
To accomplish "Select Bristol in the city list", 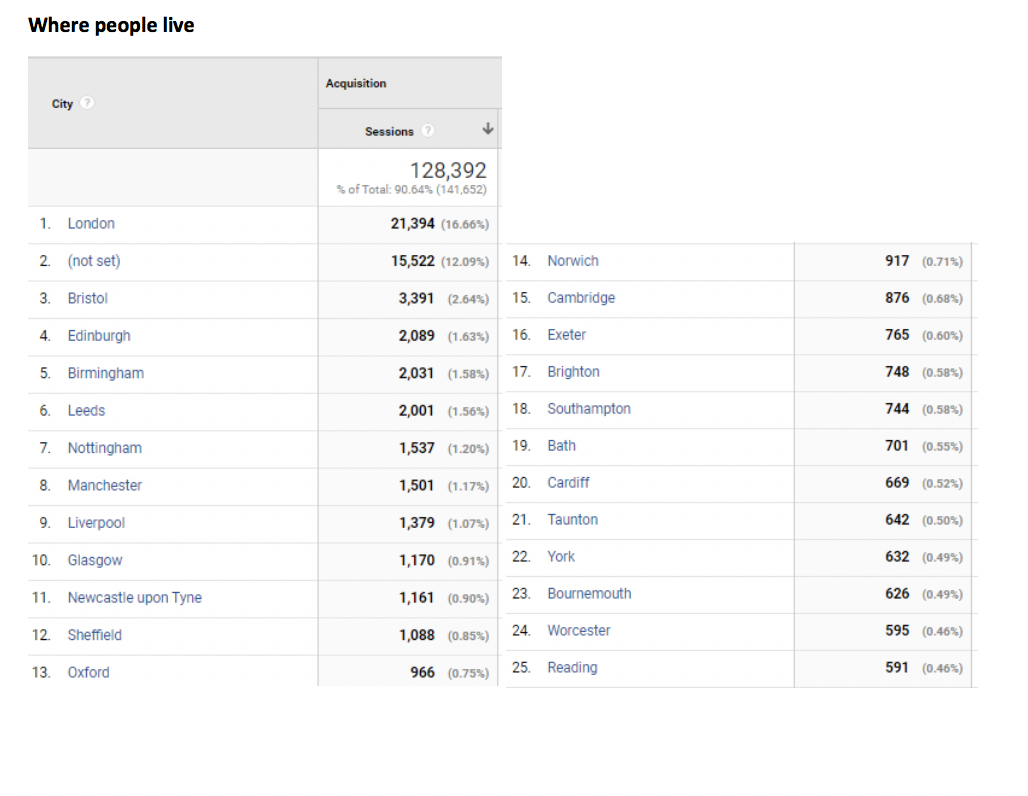I will [88, 299].
